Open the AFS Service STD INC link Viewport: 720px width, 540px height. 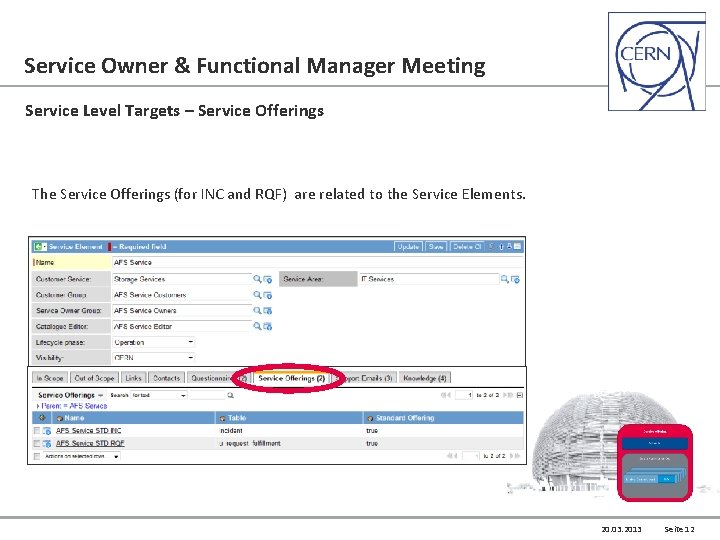click(x=88, y=430)
